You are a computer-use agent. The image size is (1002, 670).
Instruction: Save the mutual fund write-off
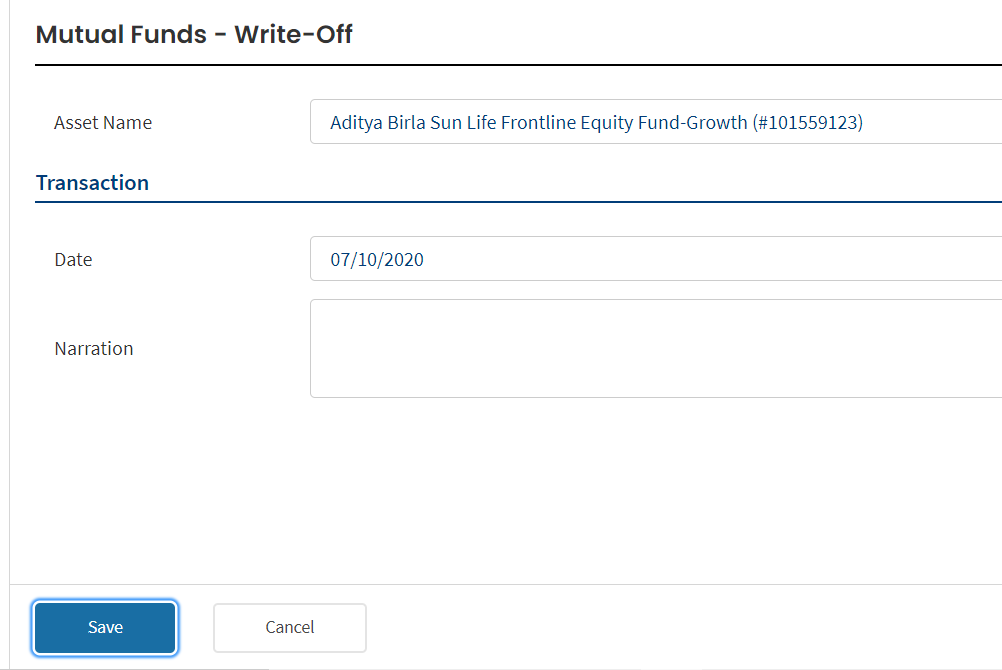tap(105, 627)
